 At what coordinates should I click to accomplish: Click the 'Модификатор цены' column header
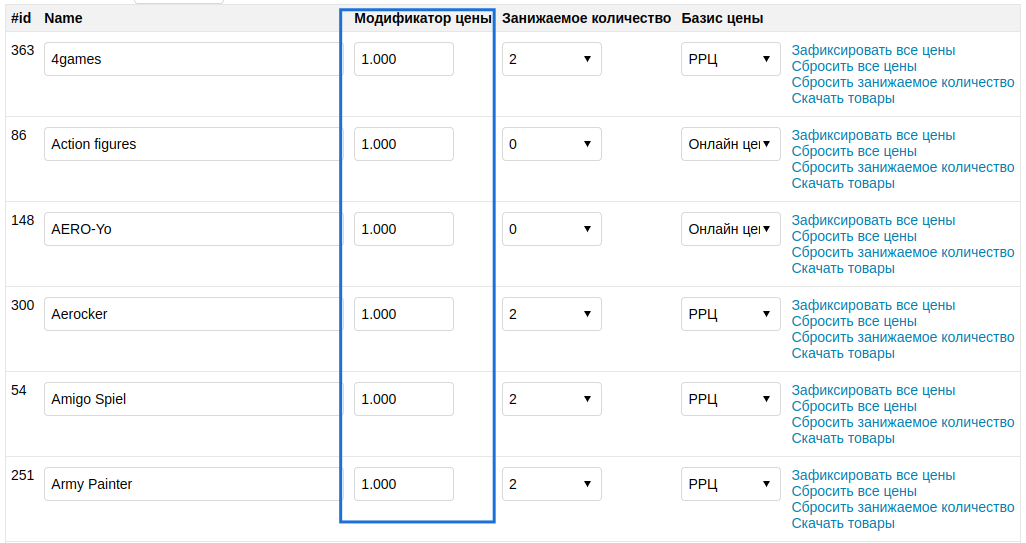[423, 18]
